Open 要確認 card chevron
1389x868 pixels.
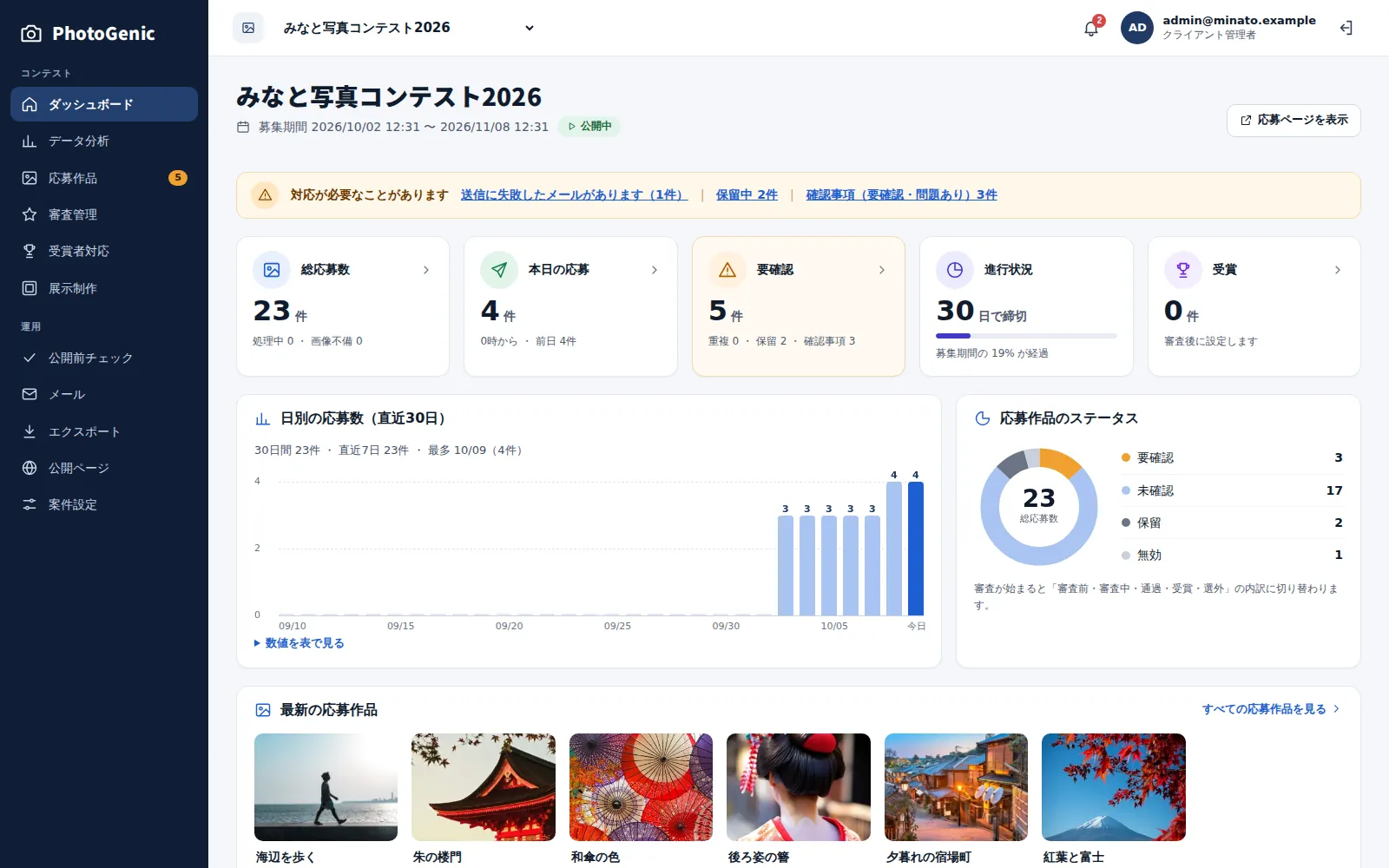coord(882,270)
